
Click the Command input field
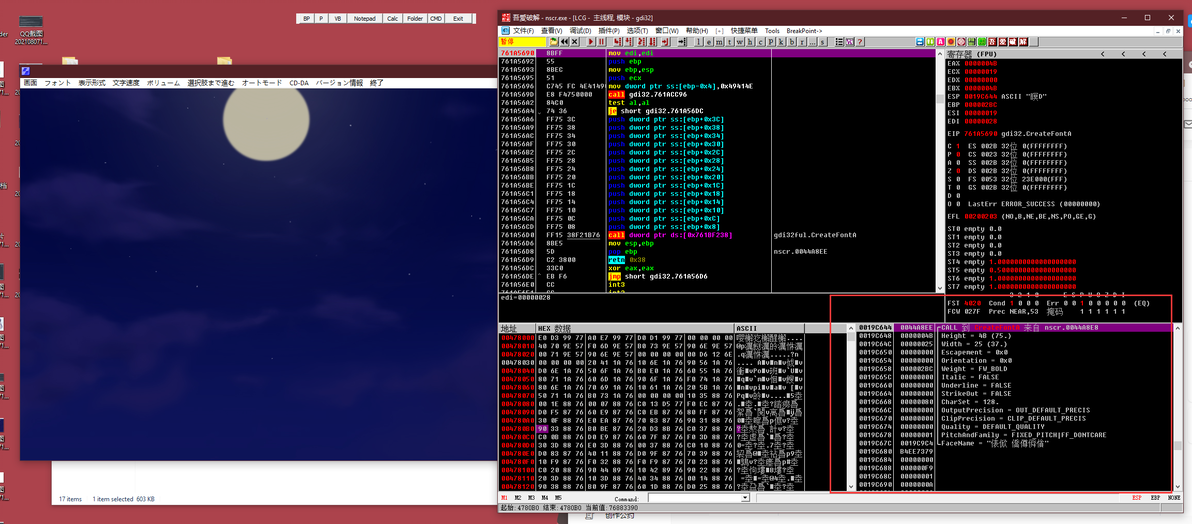694,498
